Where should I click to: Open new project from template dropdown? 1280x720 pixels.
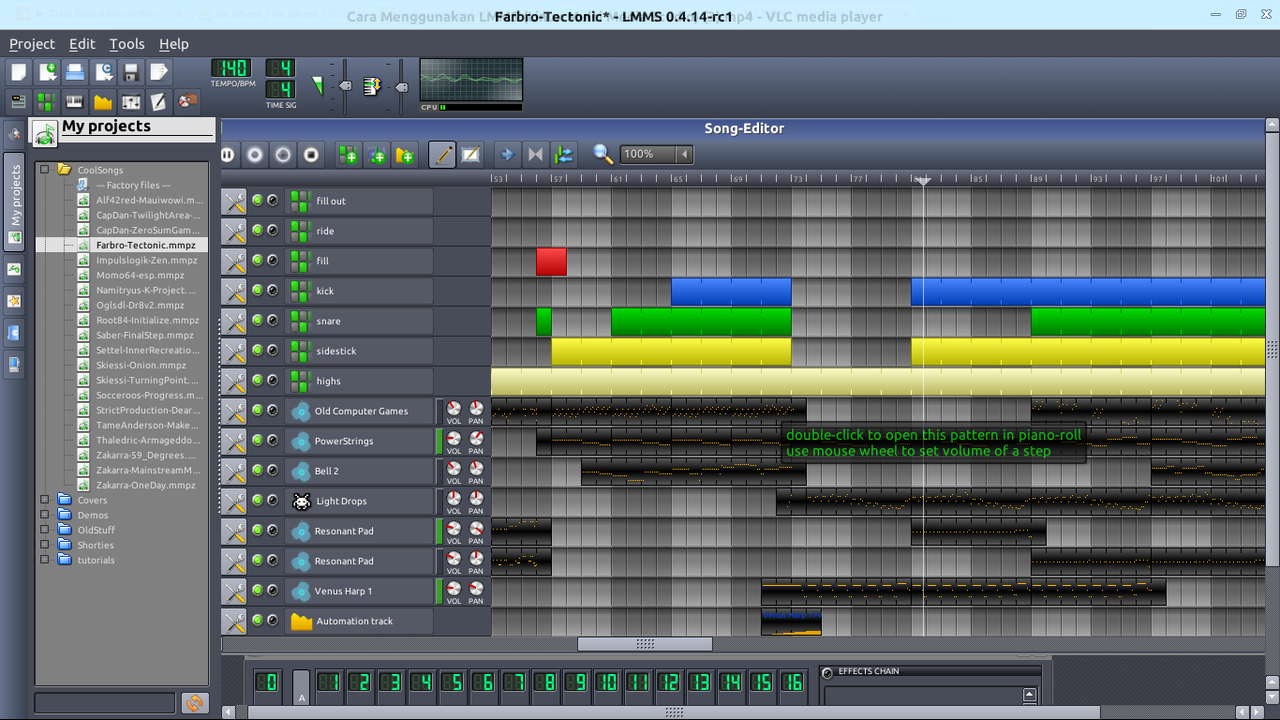coord(47,72)
